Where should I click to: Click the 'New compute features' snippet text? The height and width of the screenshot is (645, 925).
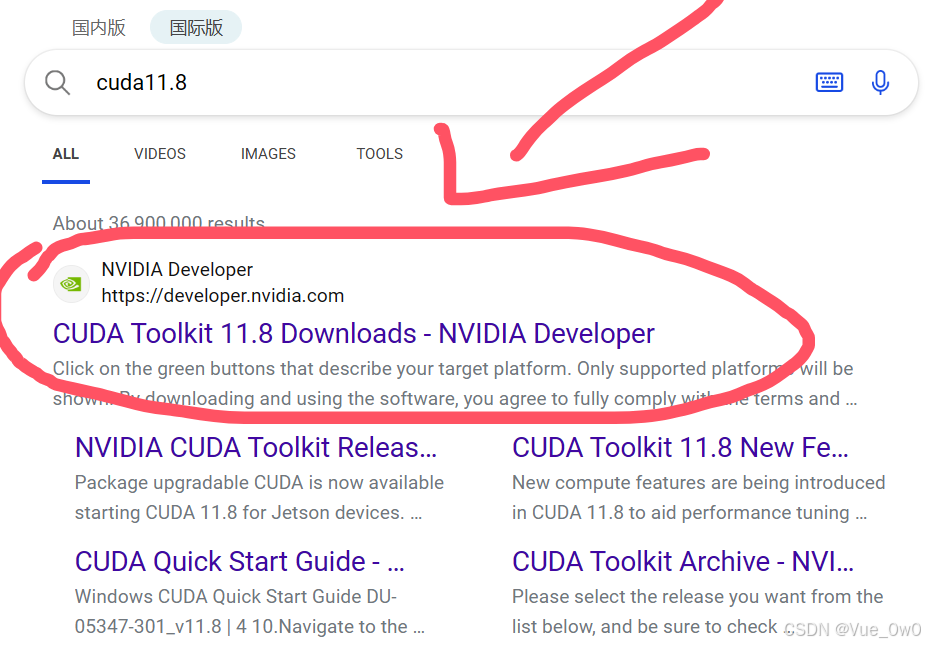pos(698,497)
